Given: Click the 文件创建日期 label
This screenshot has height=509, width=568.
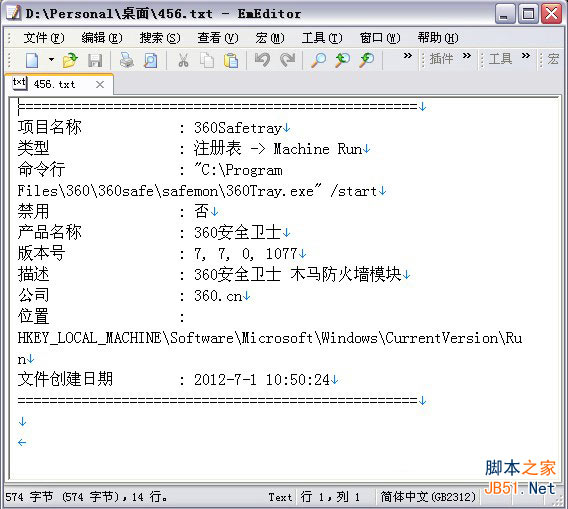Looking at the screenshot, I should [x=65, y=379].
